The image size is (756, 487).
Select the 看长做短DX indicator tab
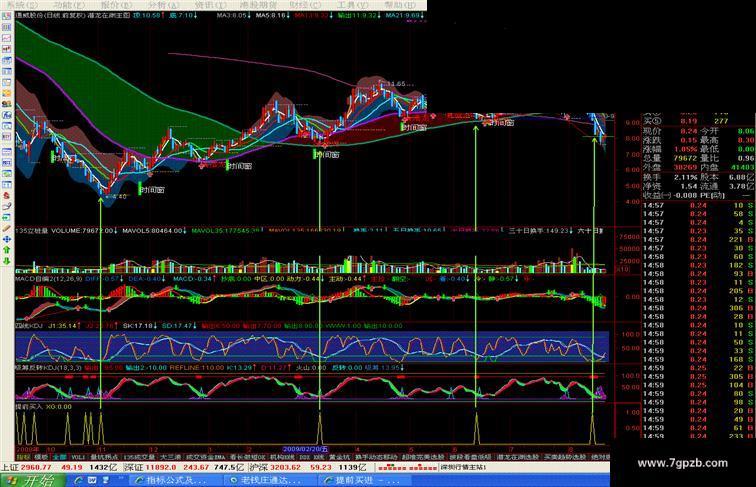pyautogui.click(x=248, y=457)
